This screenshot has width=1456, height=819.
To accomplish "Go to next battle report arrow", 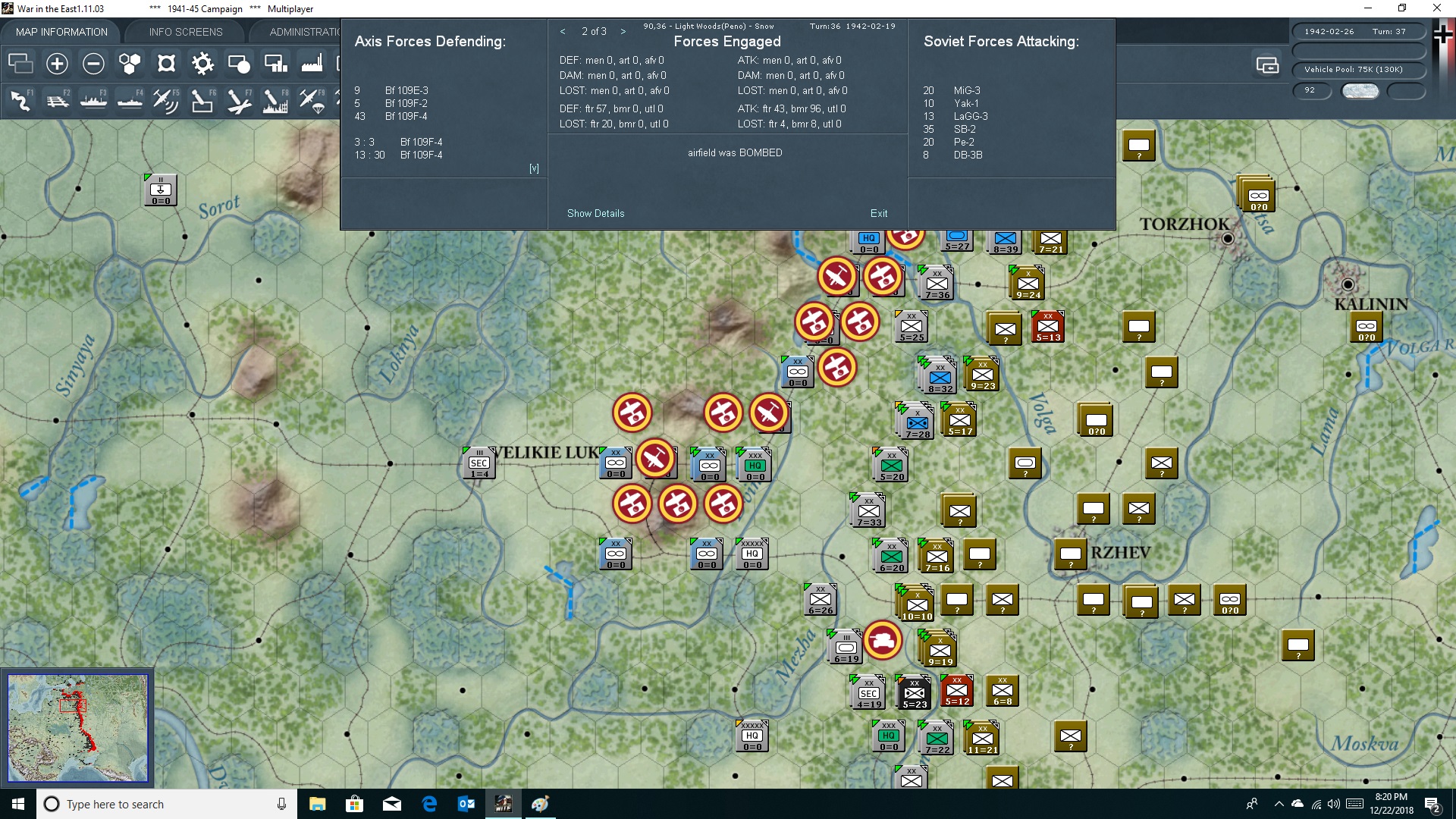I will (623, 31).
